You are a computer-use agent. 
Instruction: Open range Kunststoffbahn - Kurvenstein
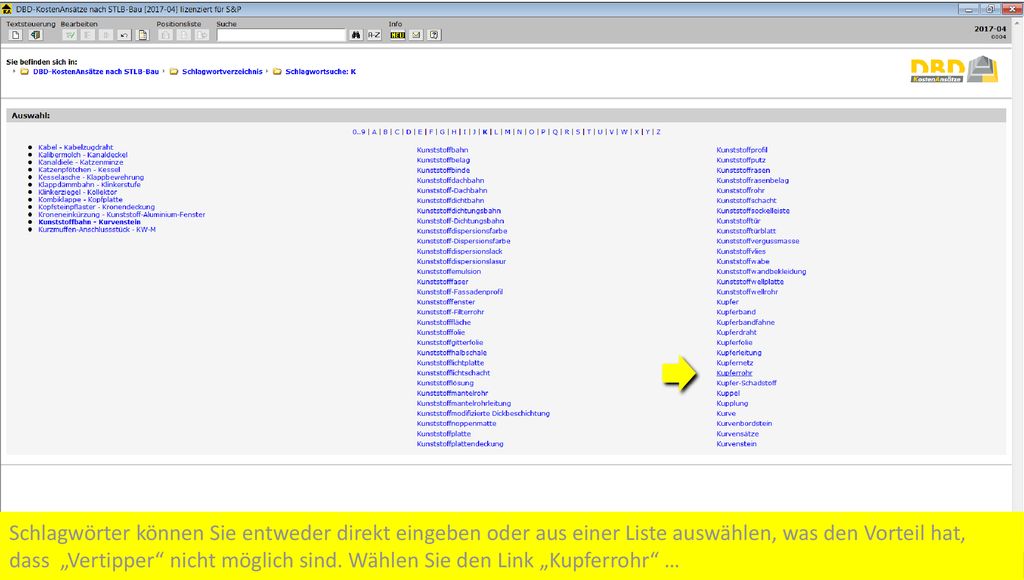[89, 222]
